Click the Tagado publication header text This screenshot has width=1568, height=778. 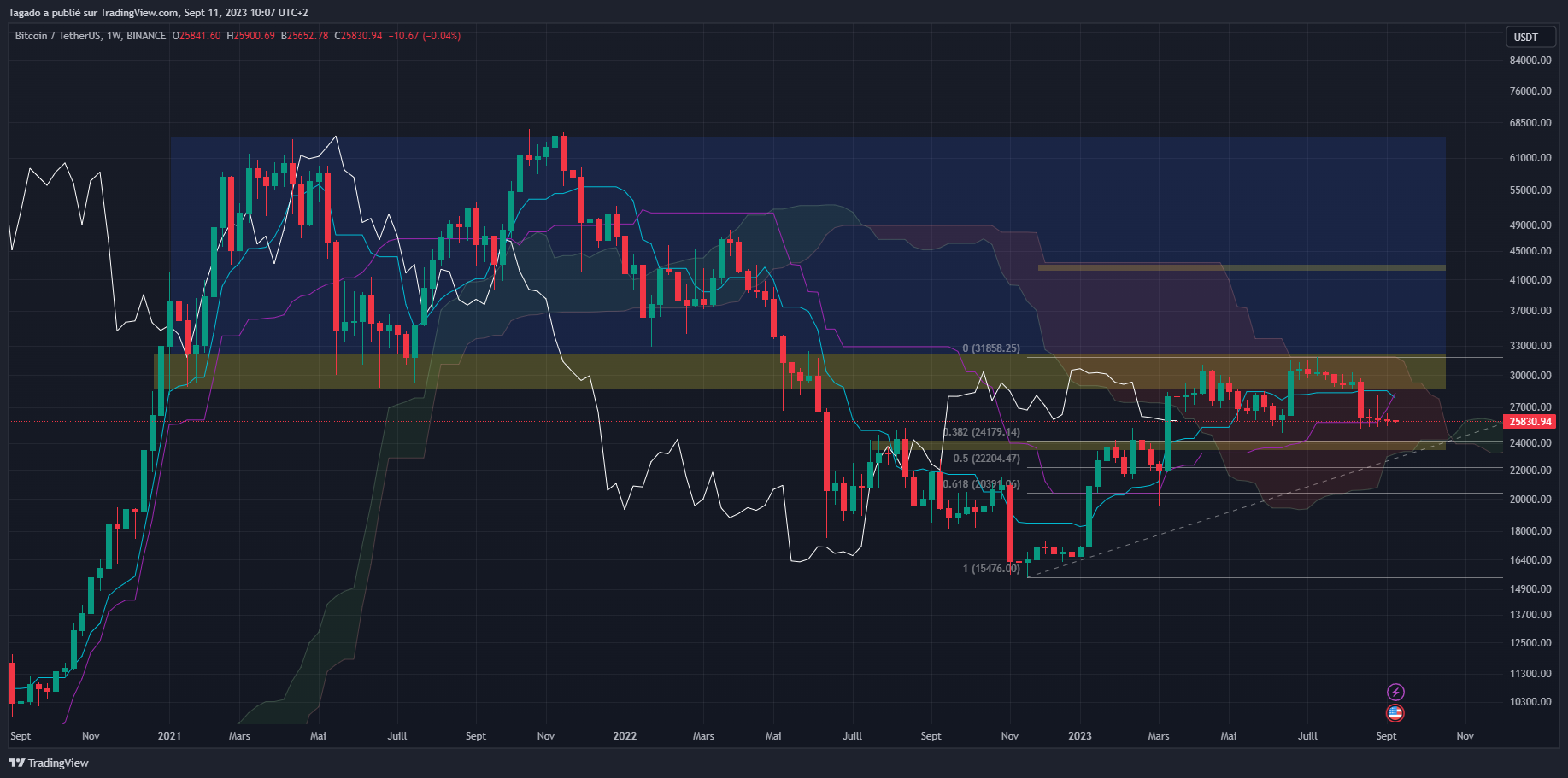(159, 12)
